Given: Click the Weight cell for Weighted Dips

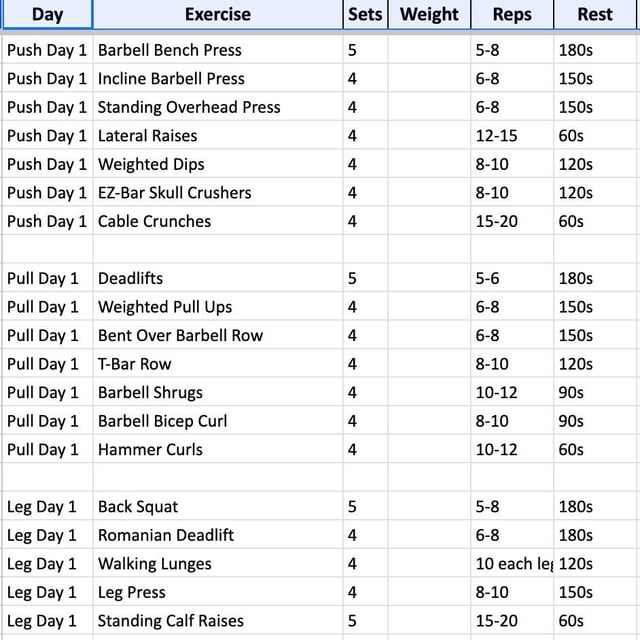Looking at the screenshot, I should pos(429,164).
